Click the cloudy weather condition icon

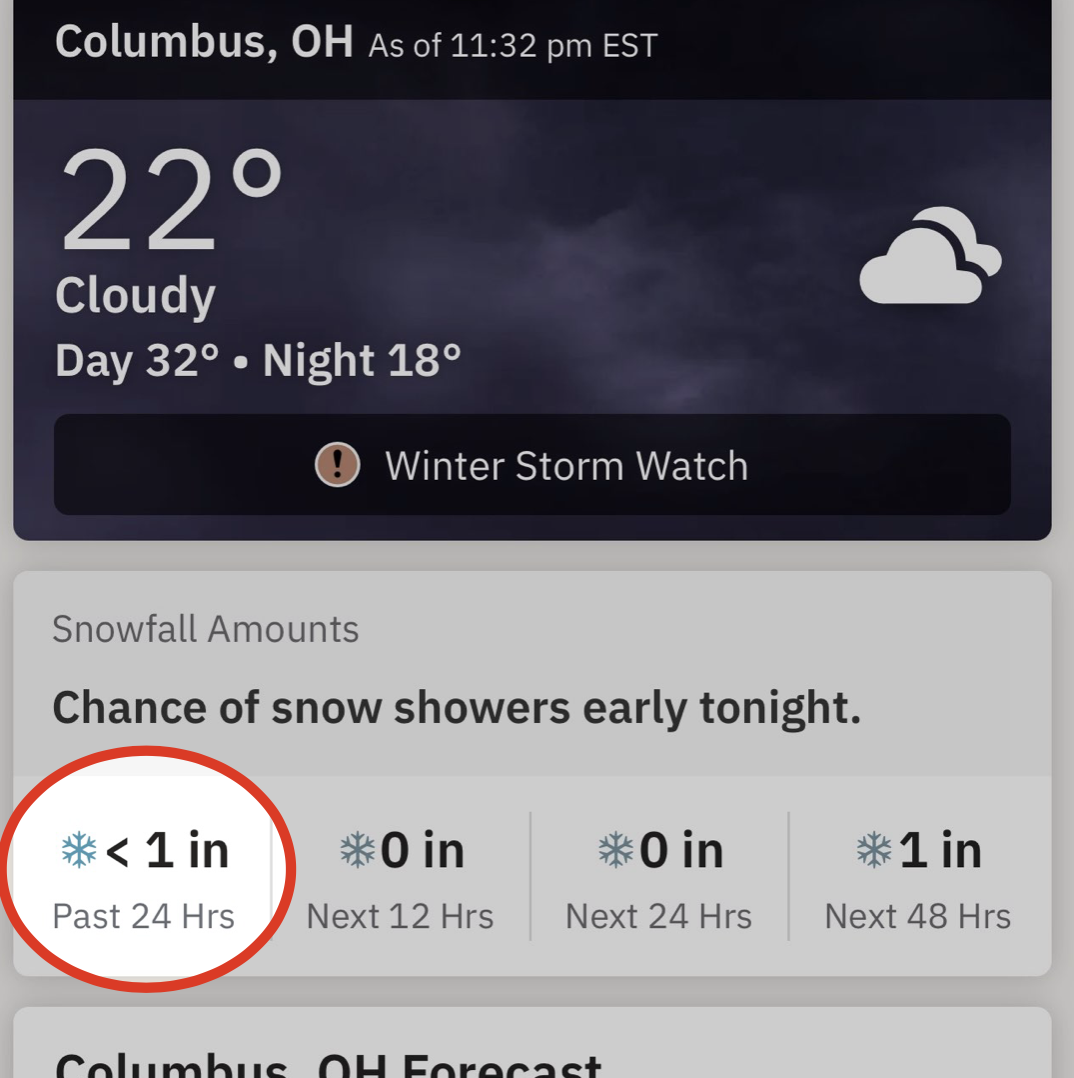click(930, 256)
